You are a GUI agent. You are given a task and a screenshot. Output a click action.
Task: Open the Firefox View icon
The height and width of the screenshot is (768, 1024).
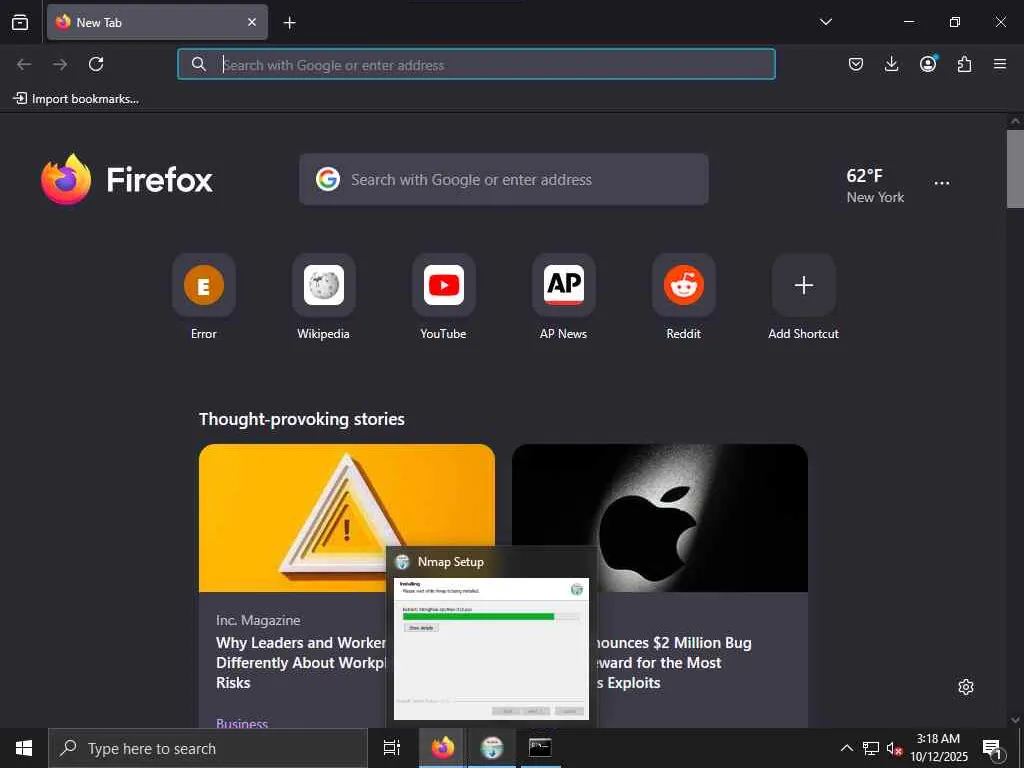[x=20, y=22]
